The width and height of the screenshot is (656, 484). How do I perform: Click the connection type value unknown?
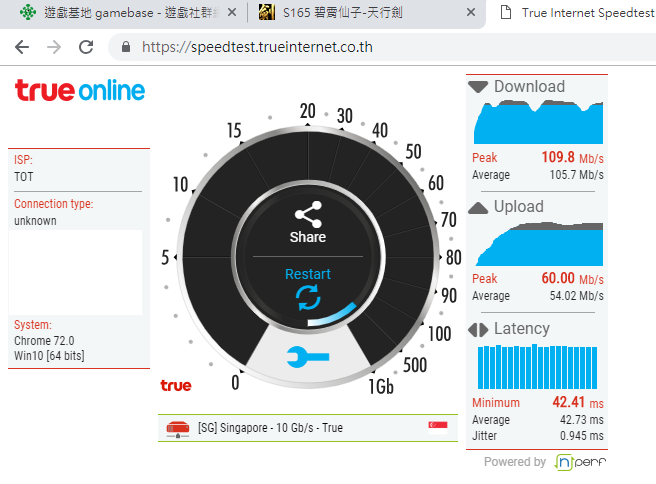click(35, 220)
